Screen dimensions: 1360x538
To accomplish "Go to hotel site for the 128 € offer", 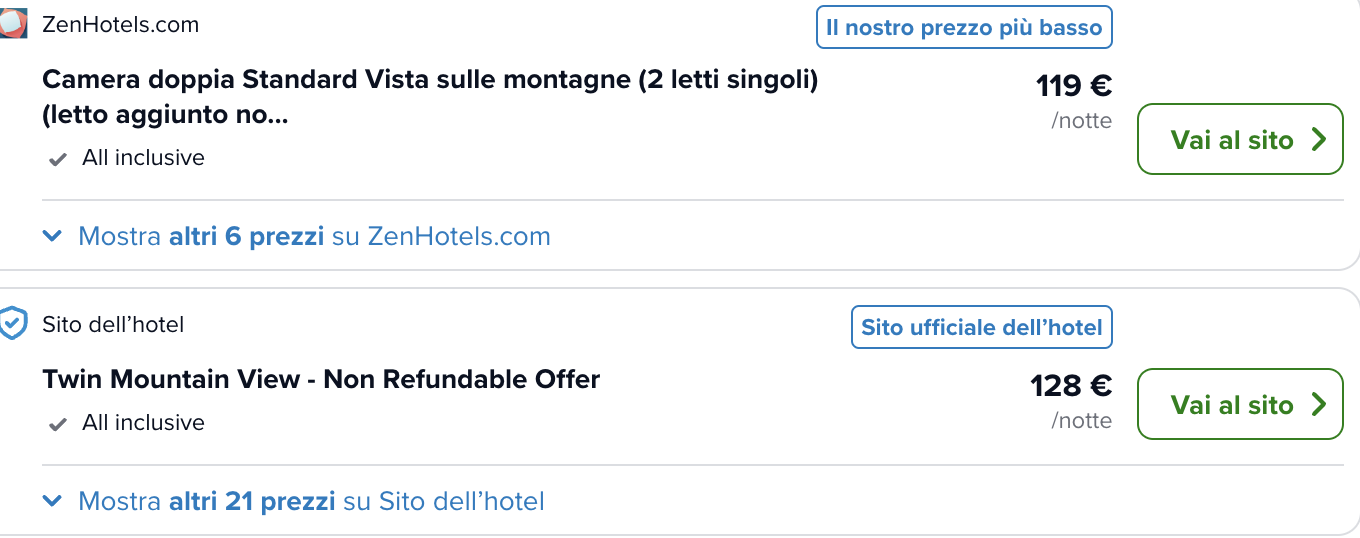I will click(1240, 404).
